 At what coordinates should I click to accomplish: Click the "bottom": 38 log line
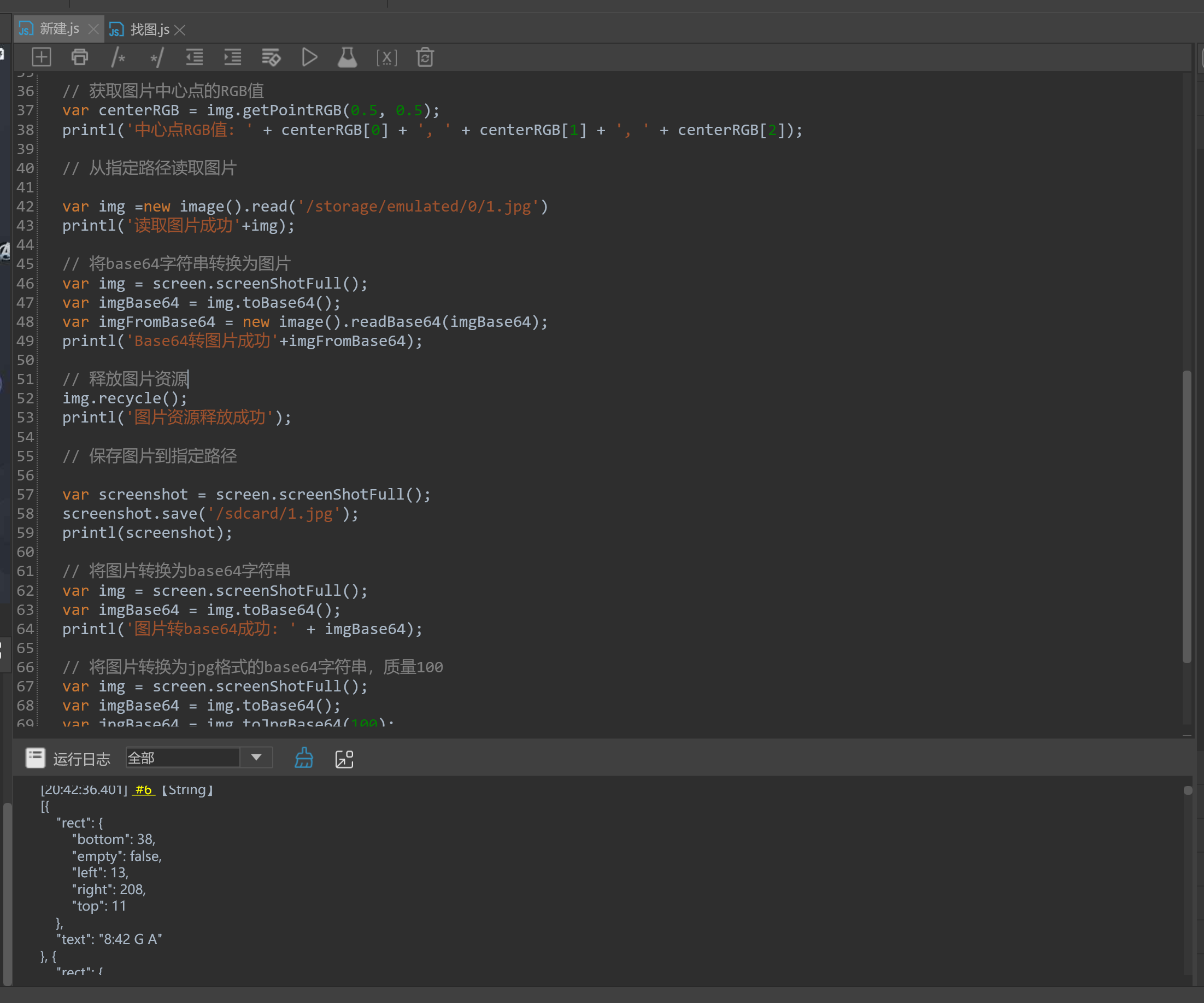point(114,840)
